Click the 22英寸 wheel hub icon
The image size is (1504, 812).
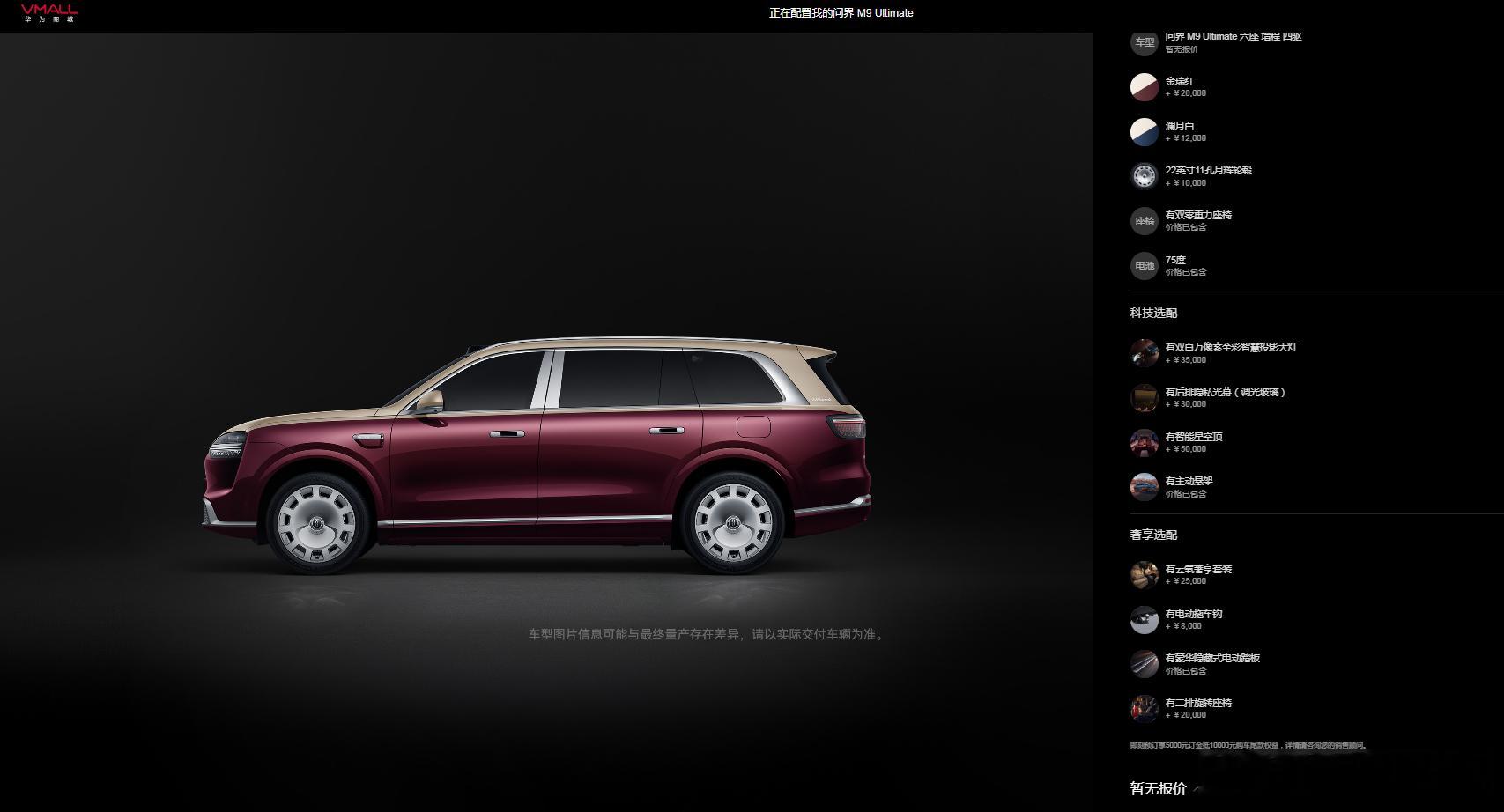pyautogui.click(x=1145, y=176)
